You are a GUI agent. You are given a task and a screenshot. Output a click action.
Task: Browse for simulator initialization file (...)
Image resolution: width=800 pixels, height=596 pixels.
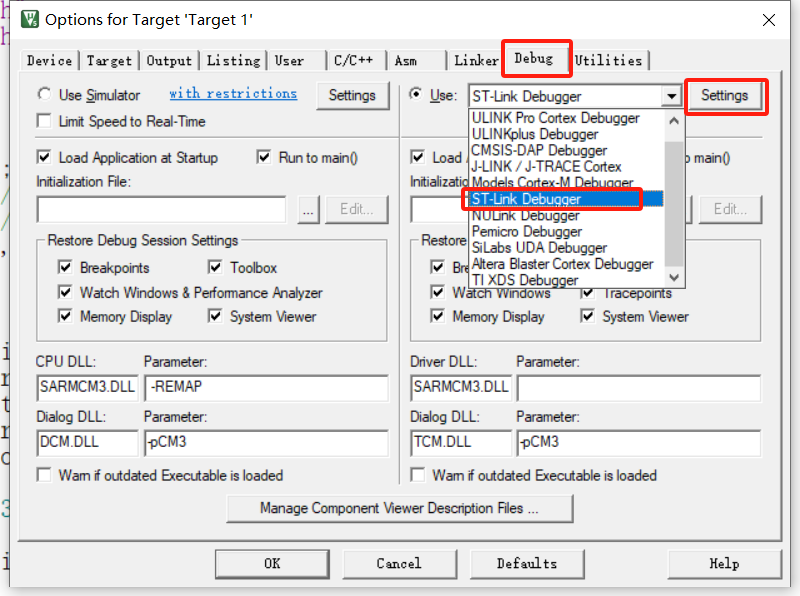[x=308, y=210]
